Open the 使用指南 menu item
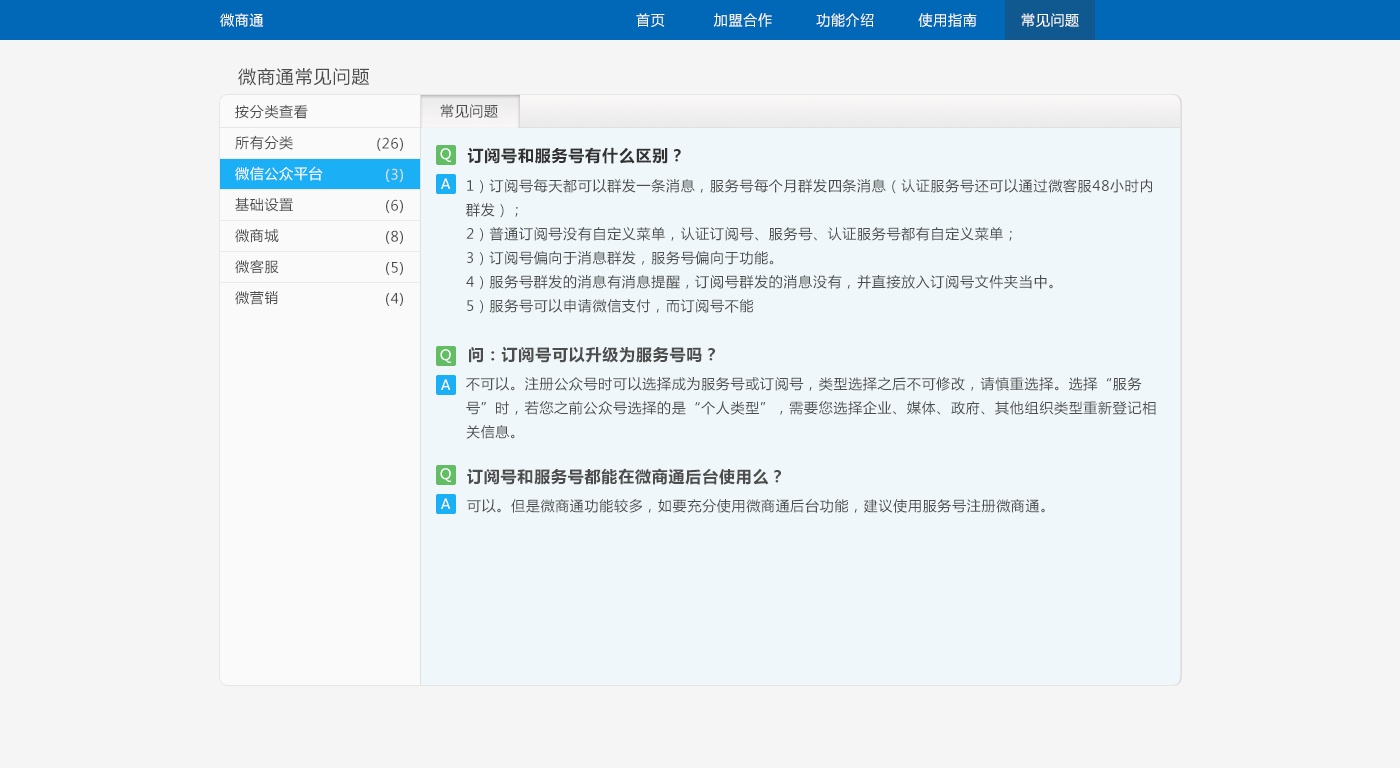Screen dimensions: 1400x768 (947, 20)
